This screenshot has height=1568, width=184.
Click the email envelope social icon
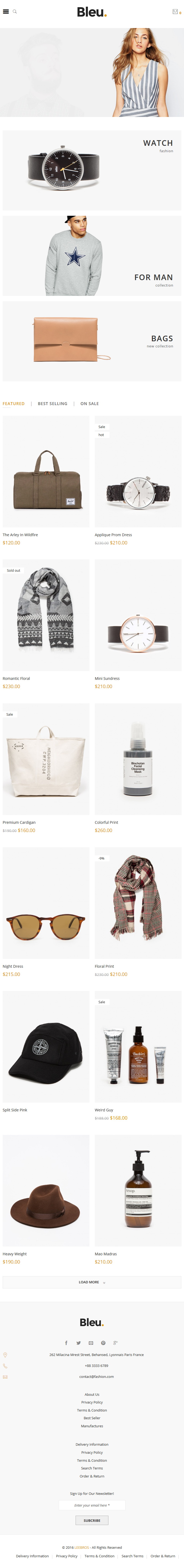(91, 1343)
